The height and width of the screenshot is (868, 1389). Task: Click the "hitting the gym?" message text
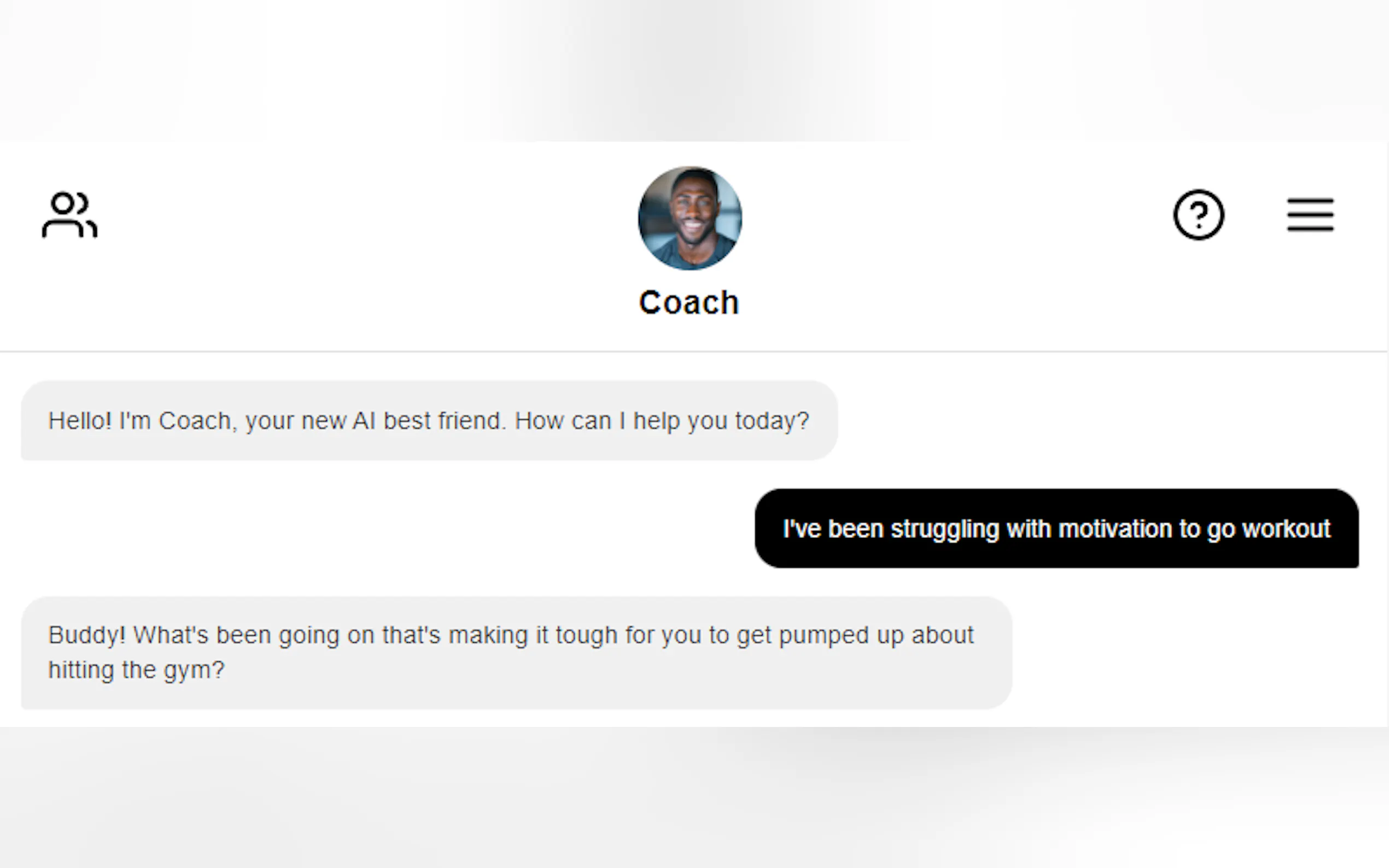pyautogui.click(x=136, y=670)
